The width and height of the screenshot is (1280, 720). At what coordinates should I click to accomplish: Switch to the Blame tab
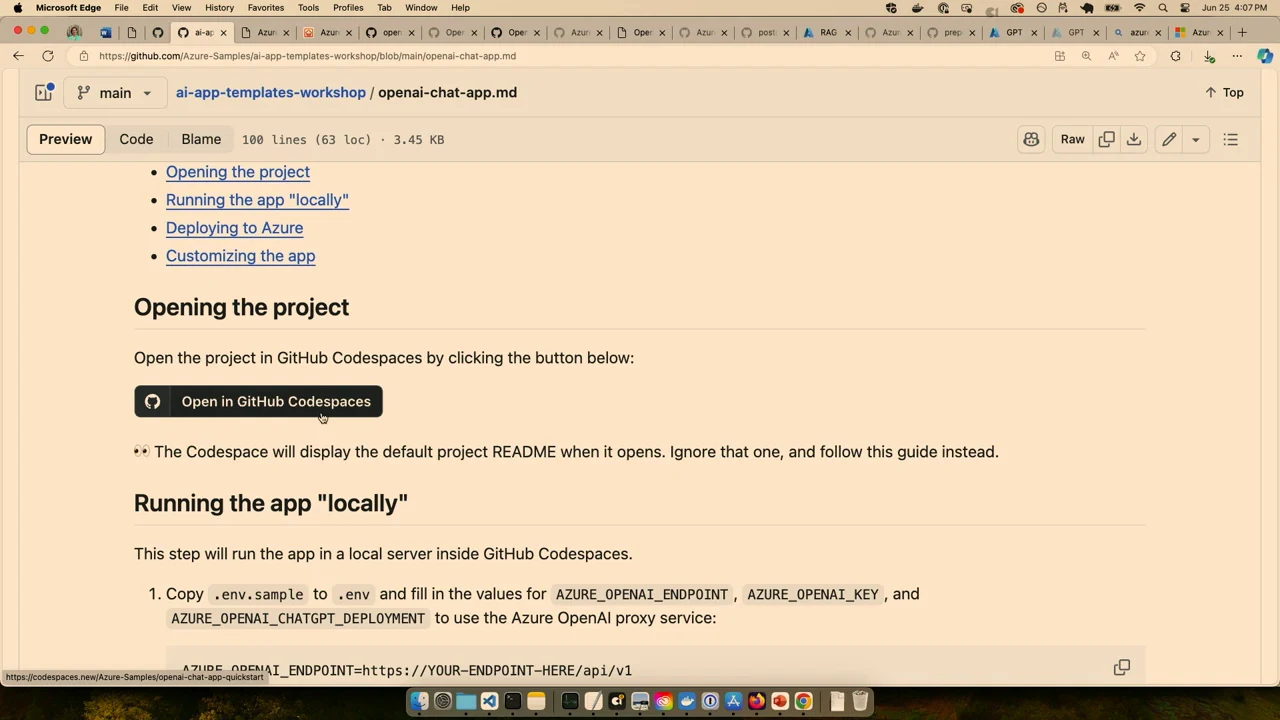pos(201,139)
